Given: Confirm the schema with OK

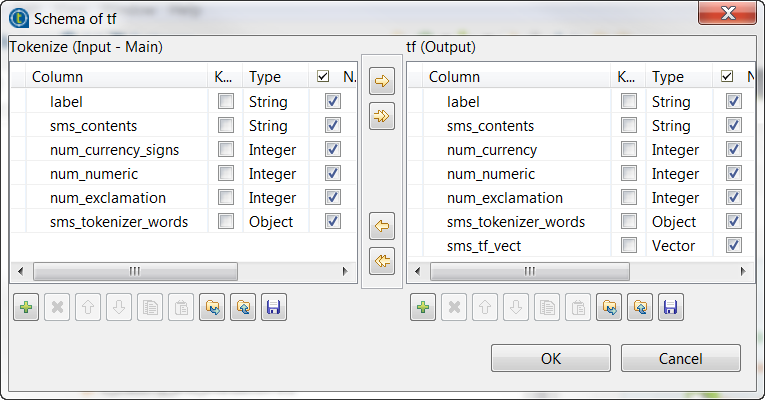Looking at the screenshot, I should (550, 358).
